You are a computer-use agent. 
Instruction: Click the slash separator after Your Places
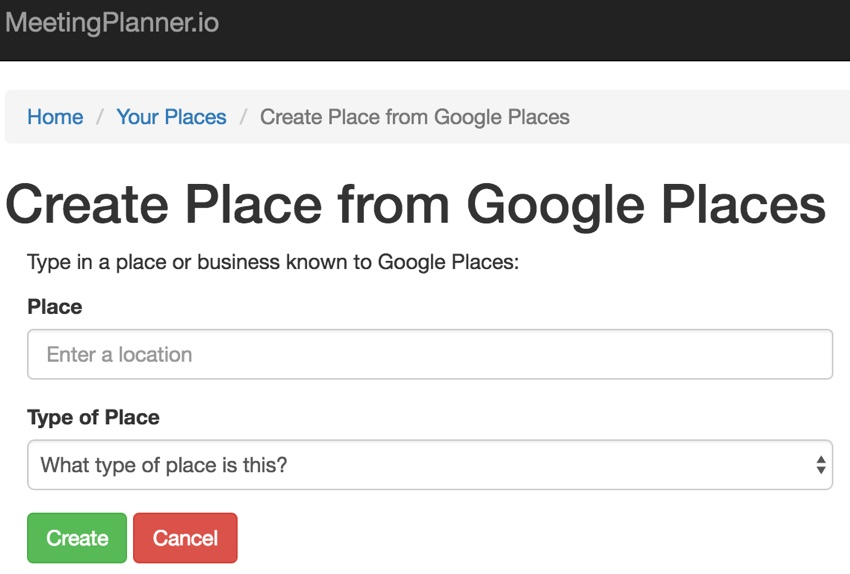pos(243,117)
